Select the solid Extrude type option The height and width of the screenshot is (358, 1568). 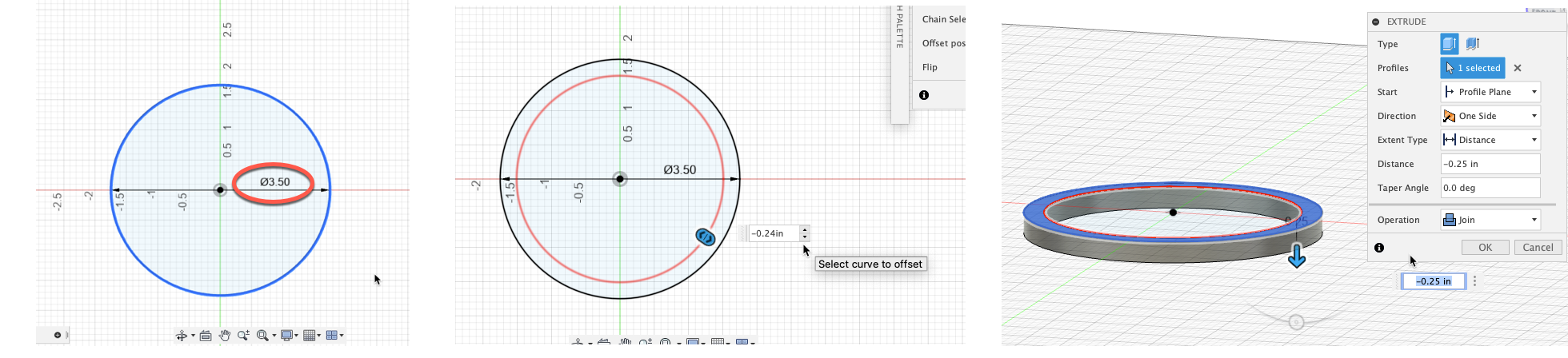tap(1449, 44)
